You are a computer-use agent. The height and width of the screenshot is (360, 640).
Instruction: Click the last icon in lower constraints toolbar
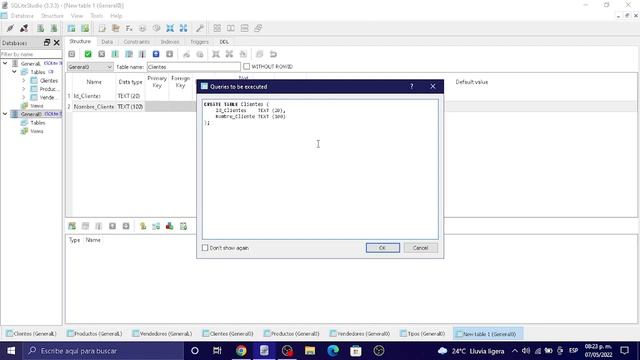click(183, 226)
